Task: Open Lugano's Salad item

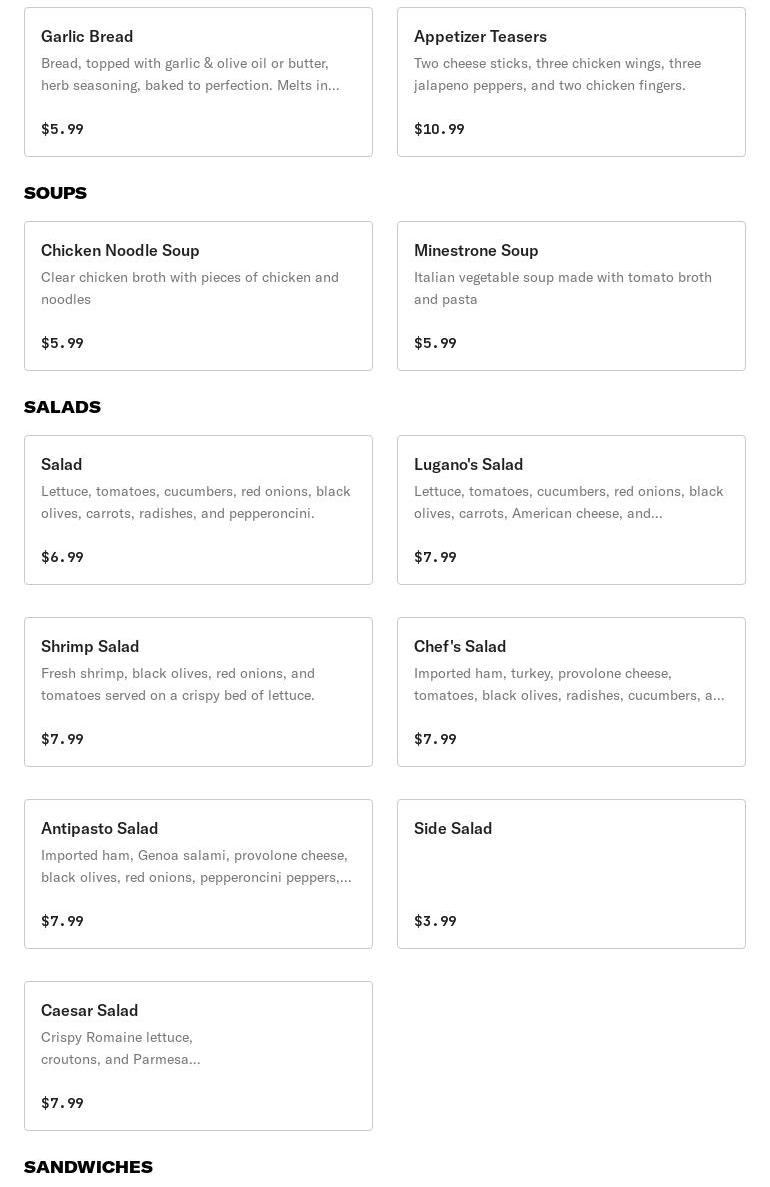Action: 571,509
